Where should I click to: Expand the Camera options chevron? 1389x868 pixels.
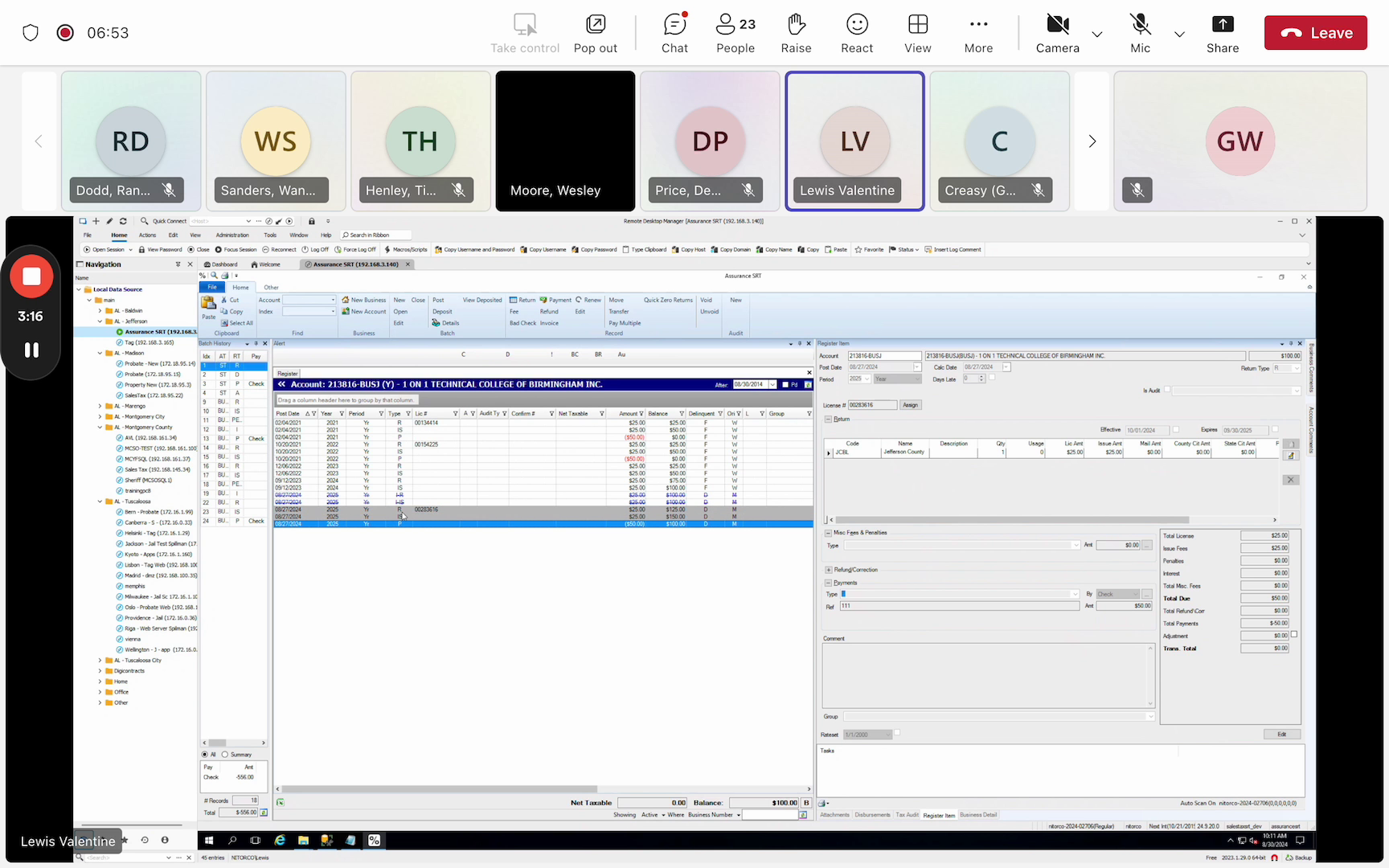[x=1097, y=34]
